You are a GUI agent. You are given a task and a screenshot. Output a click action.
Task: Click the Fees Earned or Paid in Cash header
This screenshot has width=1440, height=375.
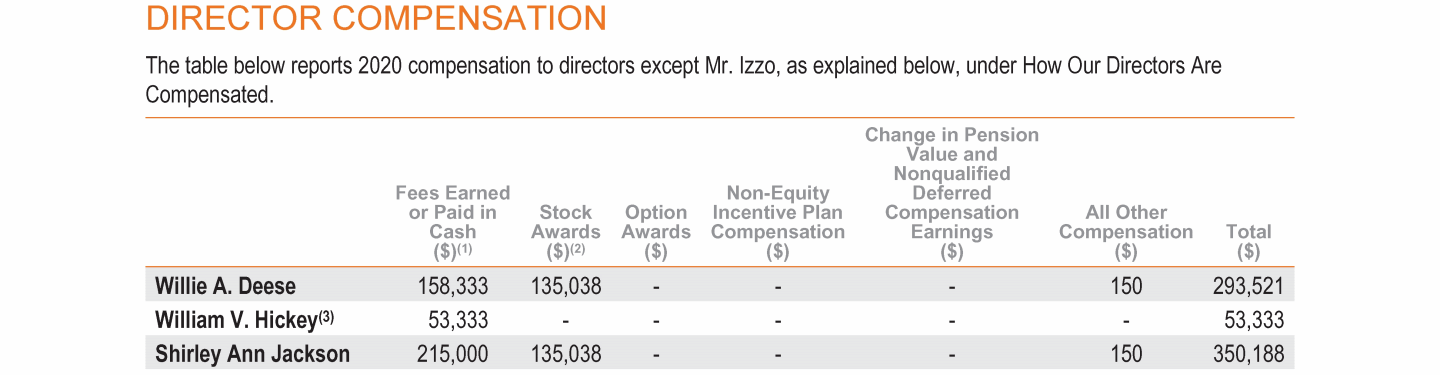click(x=452, y=221)
